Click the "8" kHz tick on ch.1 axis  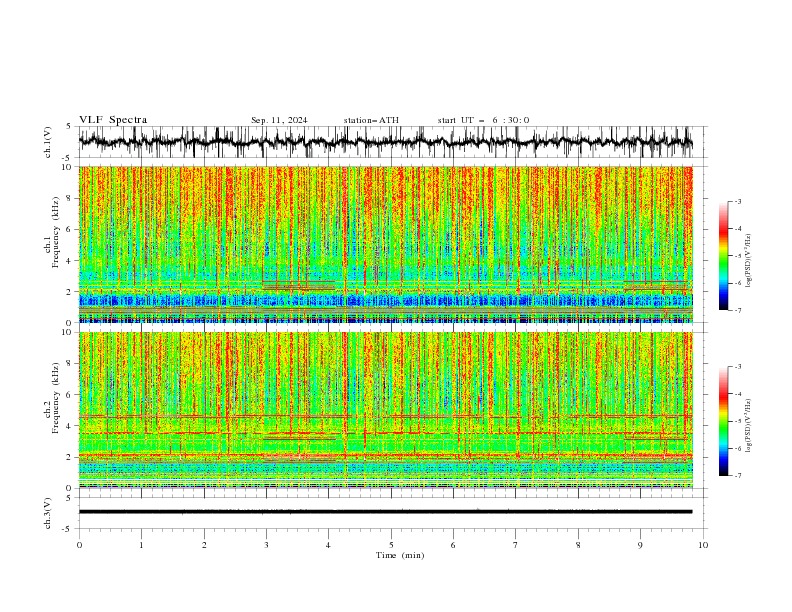click(70, 198)
